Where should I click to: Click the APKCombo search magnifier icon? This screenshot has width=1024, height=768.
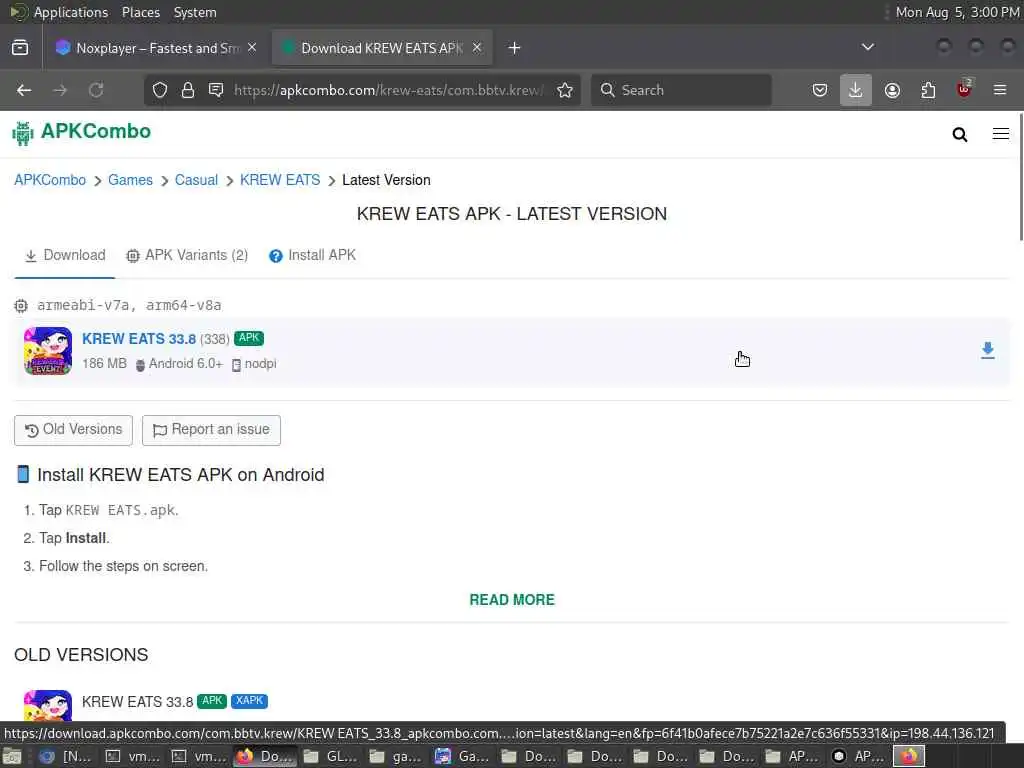(x=959, y=135)
